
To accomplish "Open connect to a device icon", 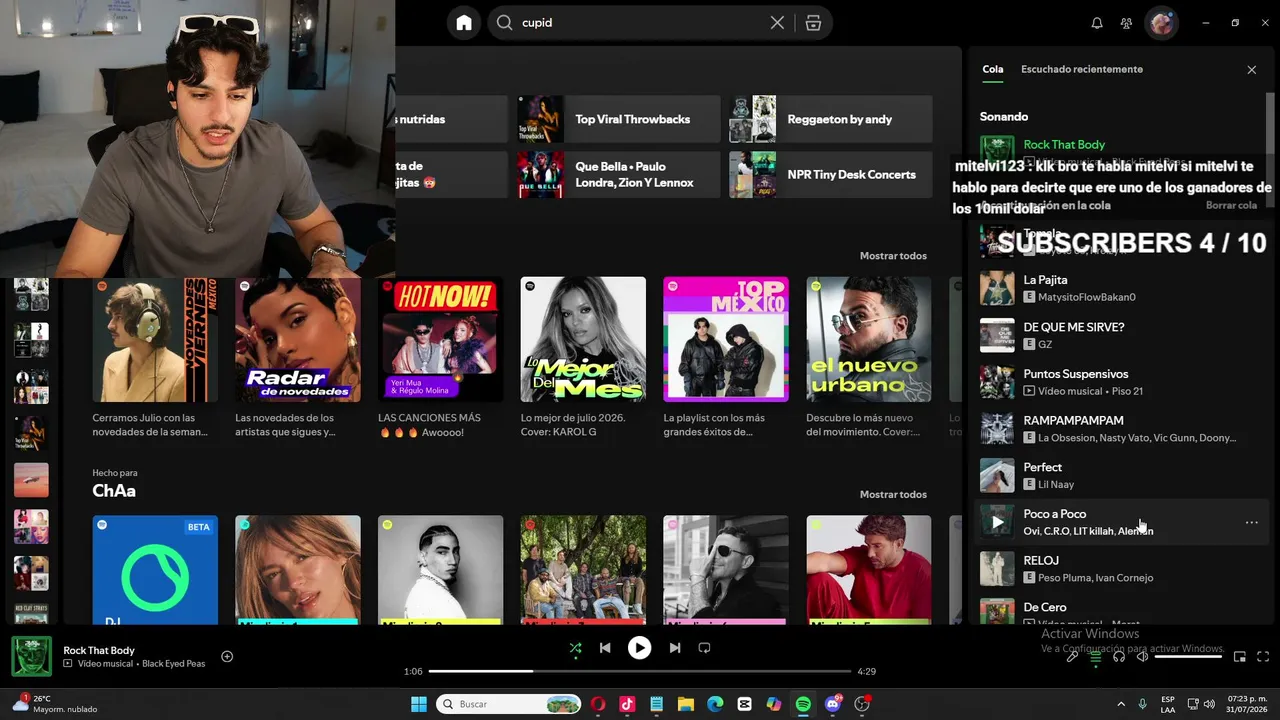I will point(1119,657).
